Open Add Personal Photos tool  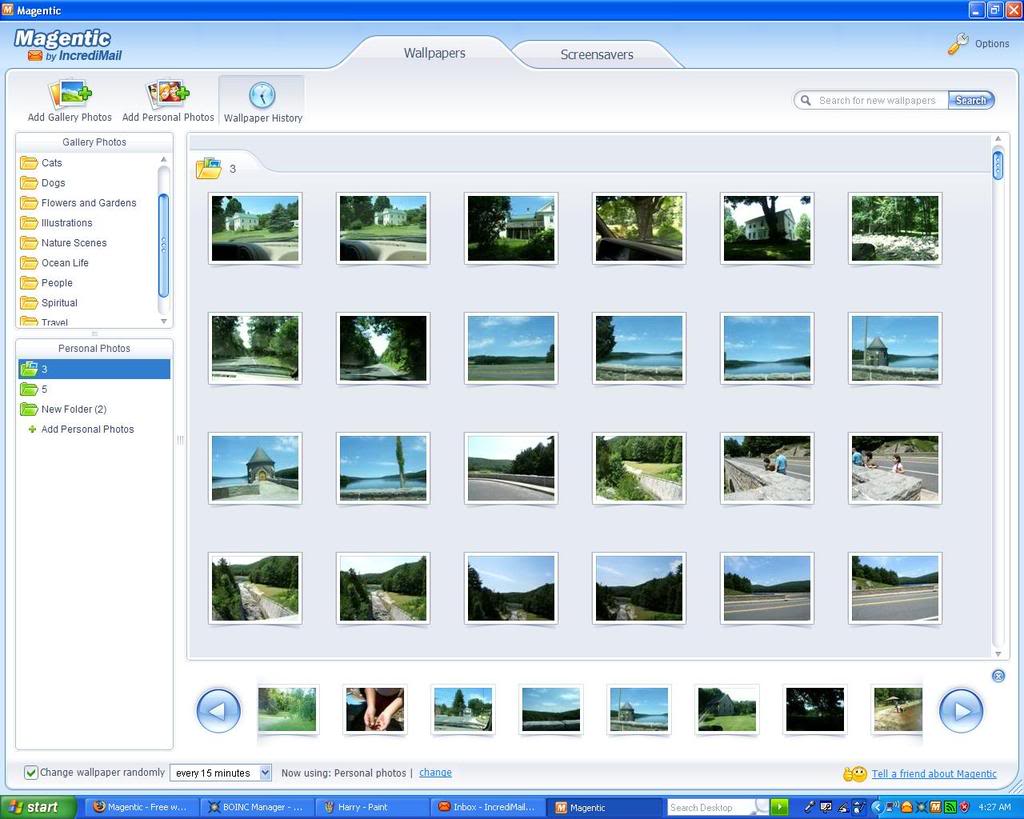coord(168,101)
